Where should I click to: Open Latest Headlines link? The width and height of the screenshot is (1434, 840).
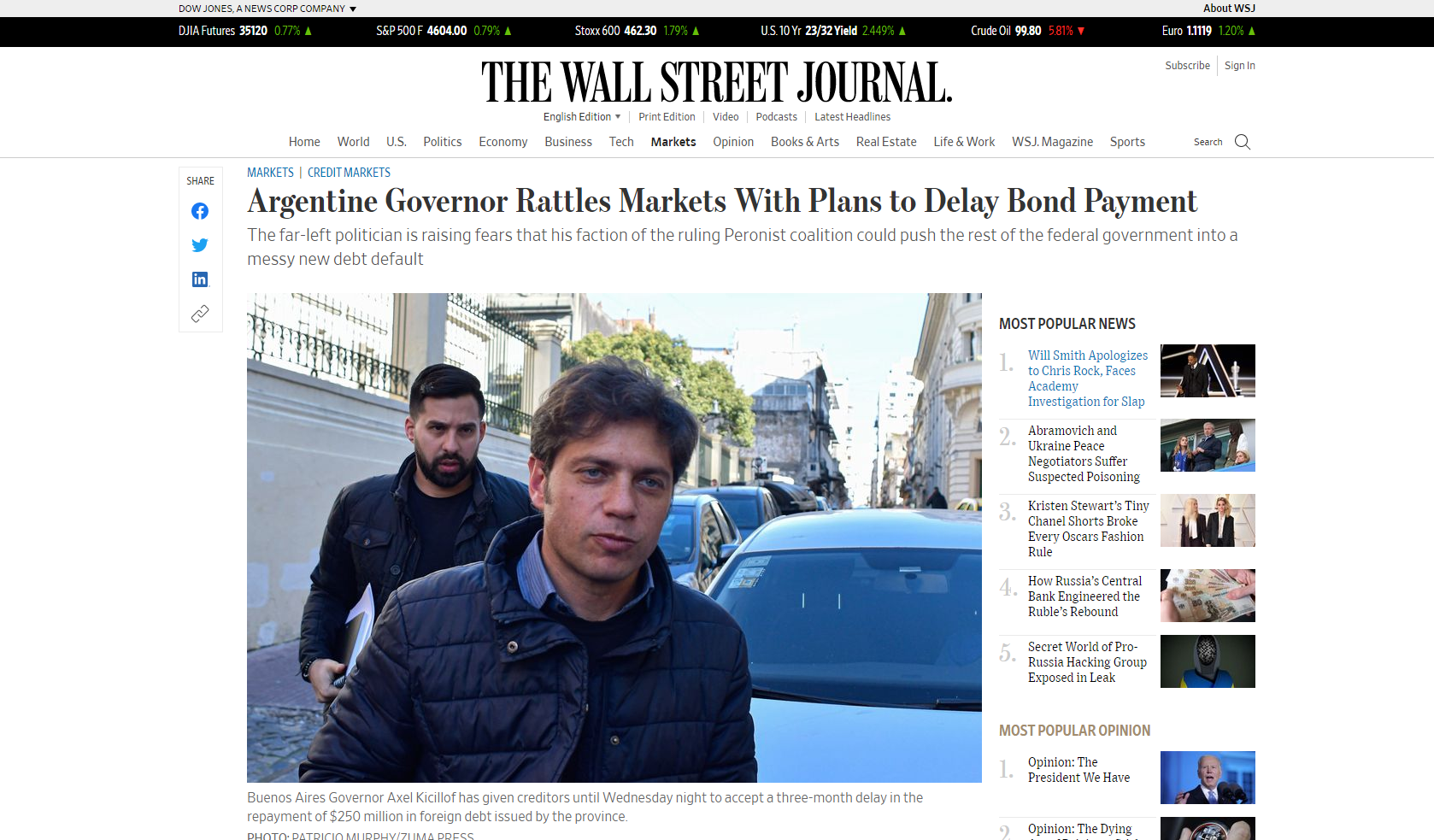click(852, 117)
